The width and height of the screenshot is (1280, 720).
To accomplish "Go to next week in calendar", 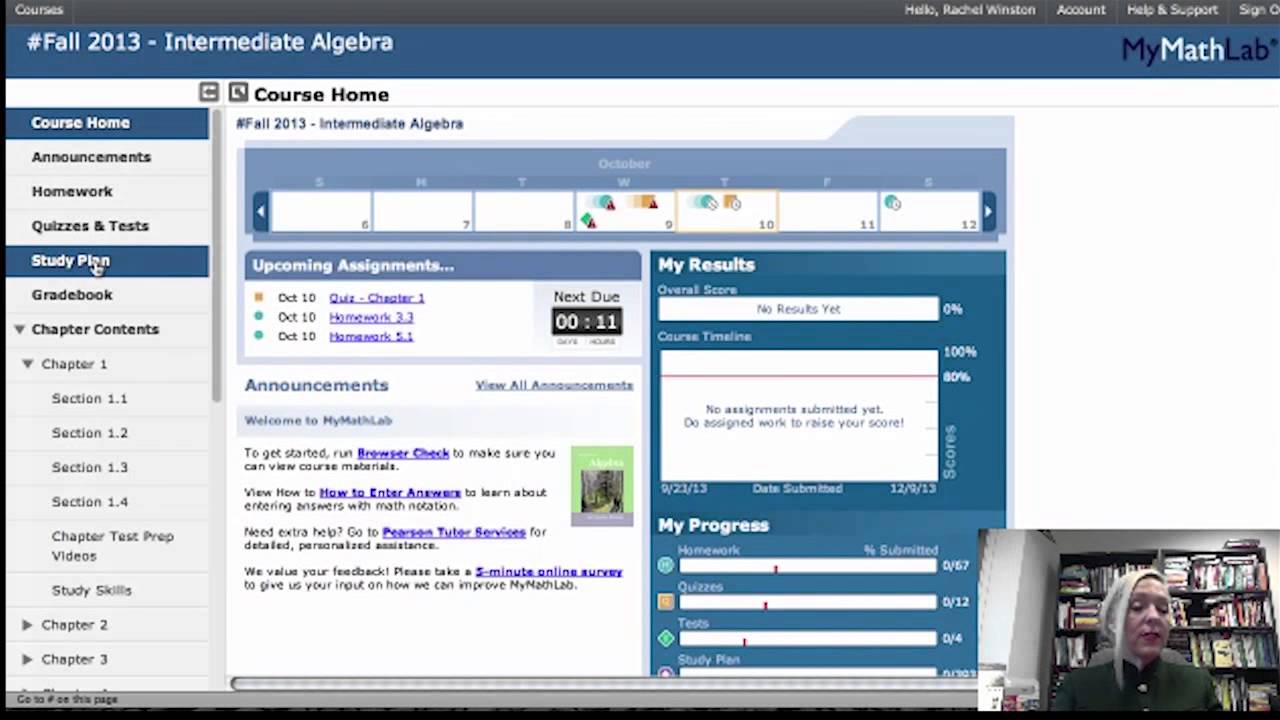I will coord(988,211).
